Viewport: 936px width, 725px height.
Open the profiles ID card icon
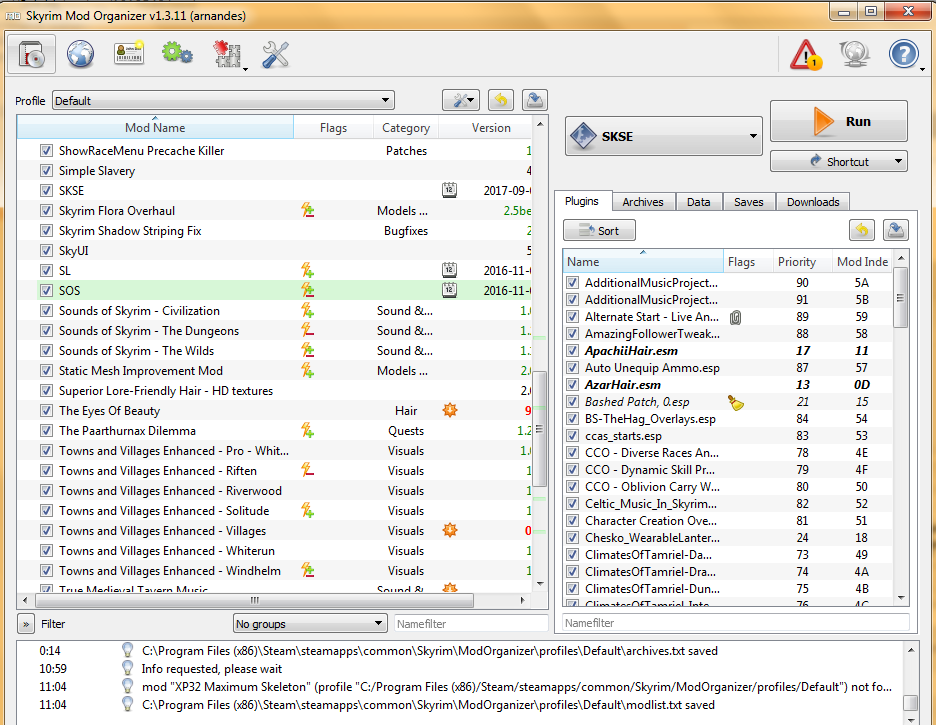click(129, 53)
